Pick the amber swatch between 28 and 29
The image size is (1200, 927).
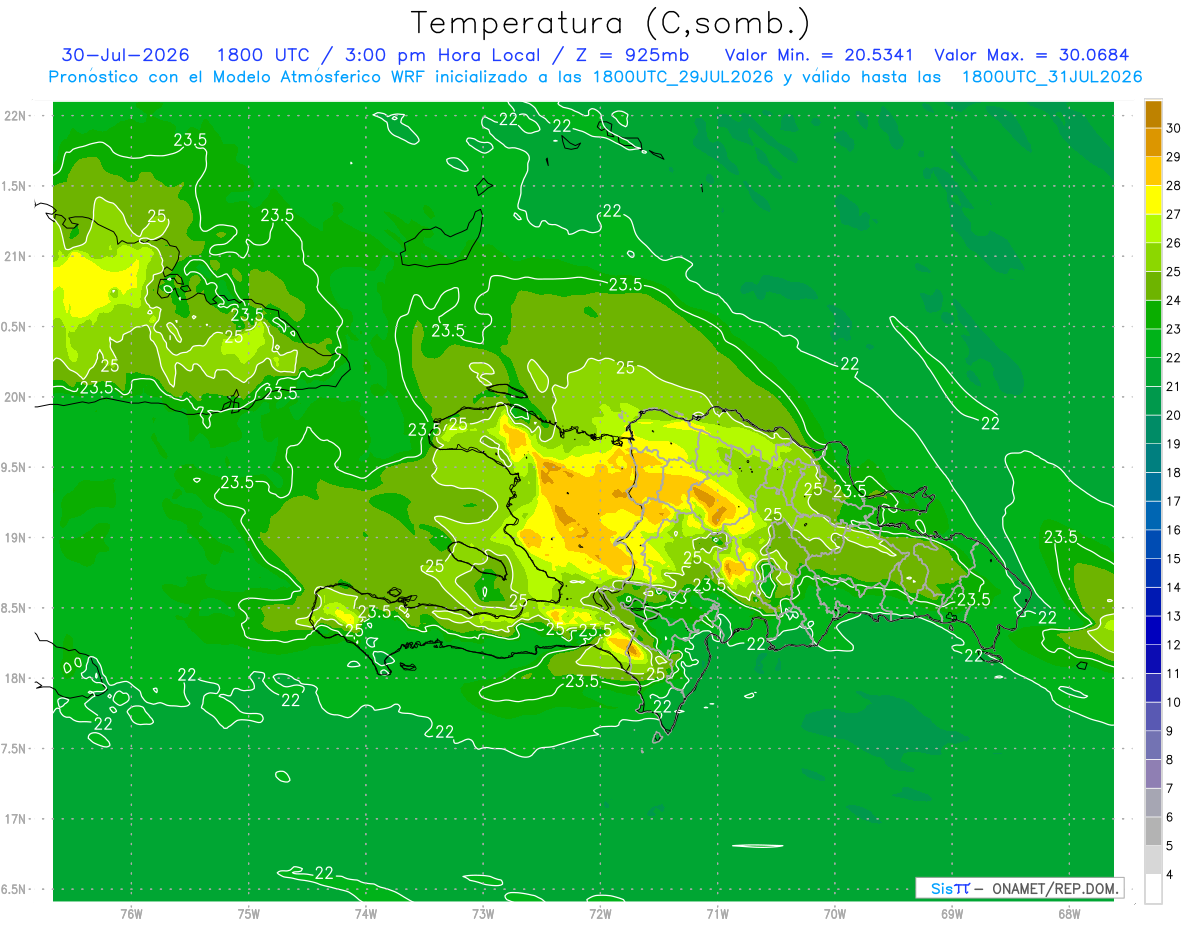coord(1153,172)
